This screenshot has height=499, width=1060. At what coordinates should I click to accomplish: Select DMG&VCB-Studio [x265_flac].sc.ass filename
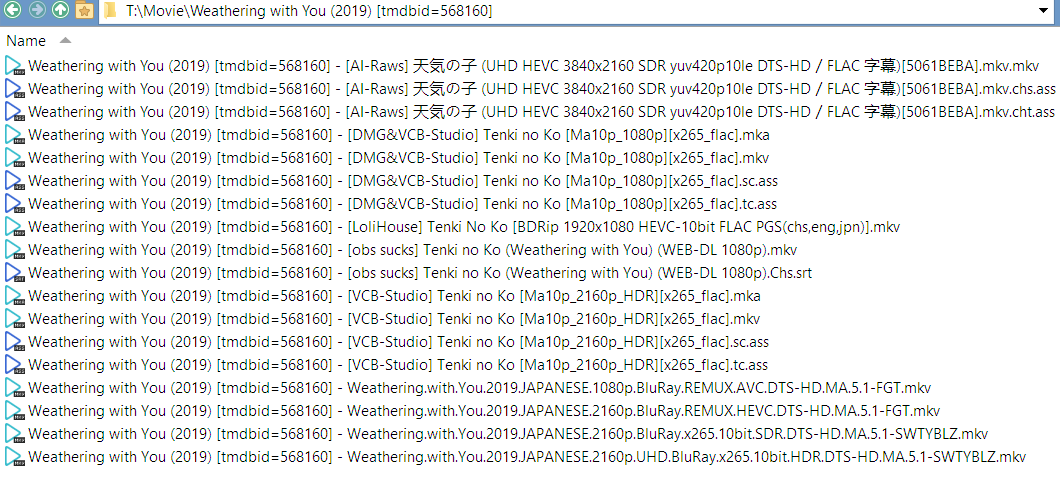tap(403, 181)
